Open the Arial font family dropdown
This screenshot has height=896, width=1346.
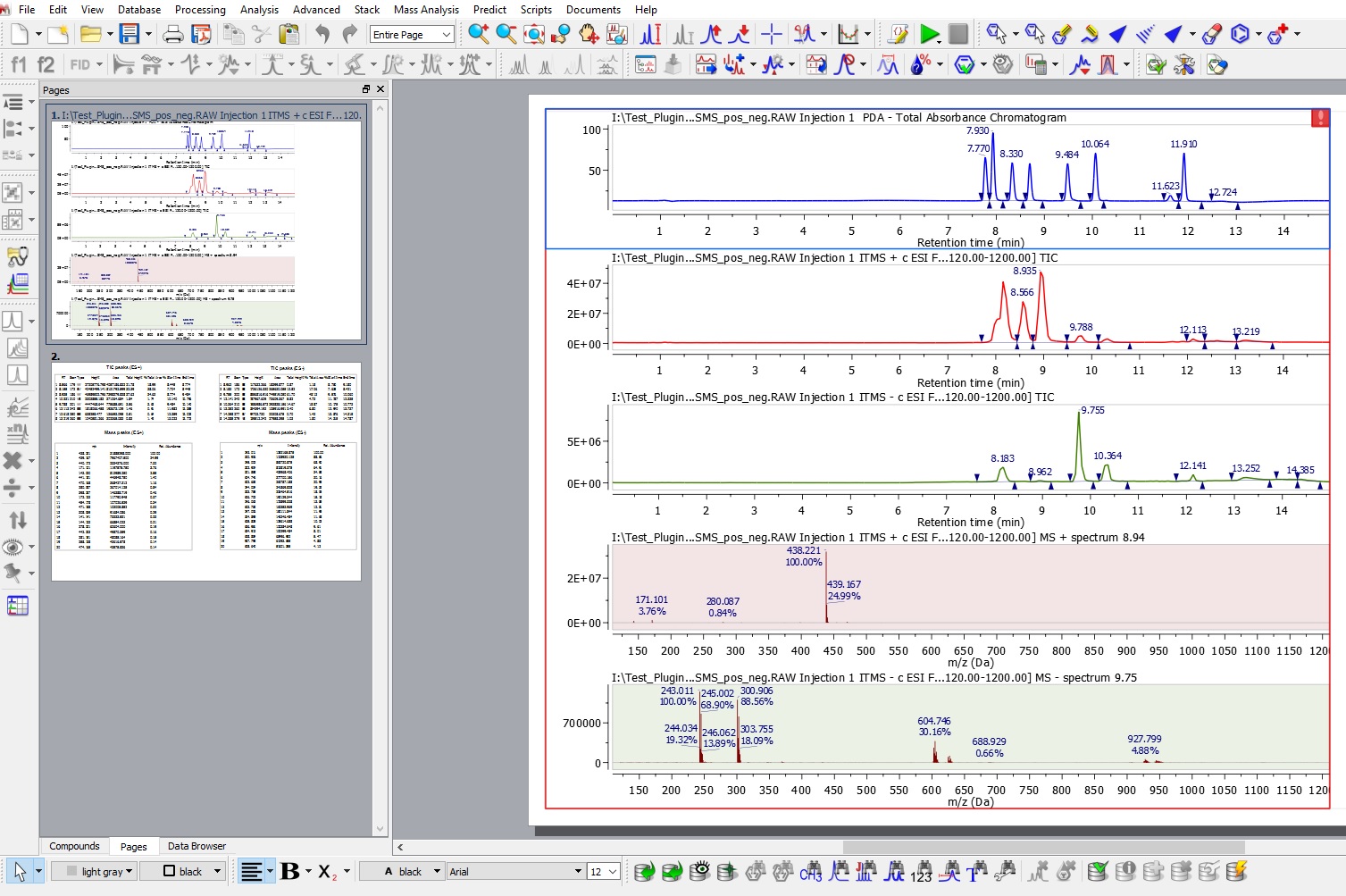(x=515, y=871)
